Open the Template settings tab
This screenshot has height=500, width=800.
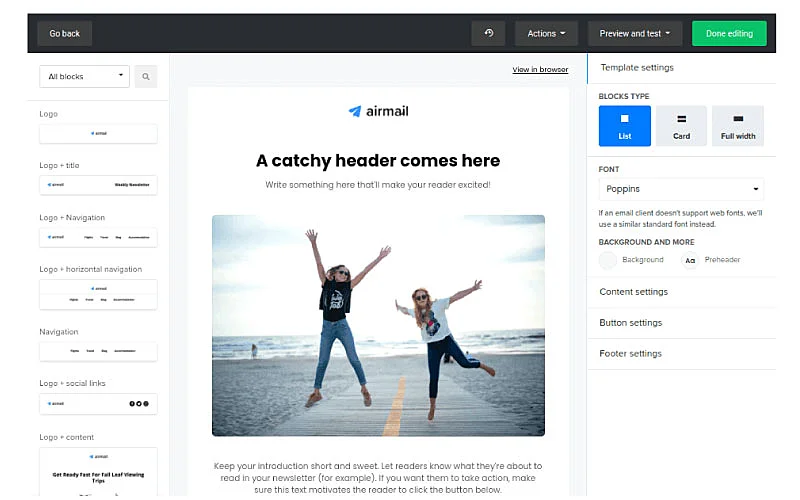coord(681,67)
